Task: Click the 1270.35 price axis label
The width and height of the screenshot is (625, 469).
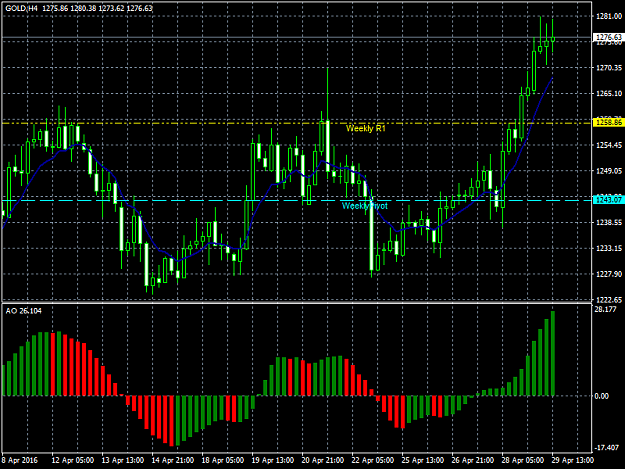Action: [x=609, y=68]
